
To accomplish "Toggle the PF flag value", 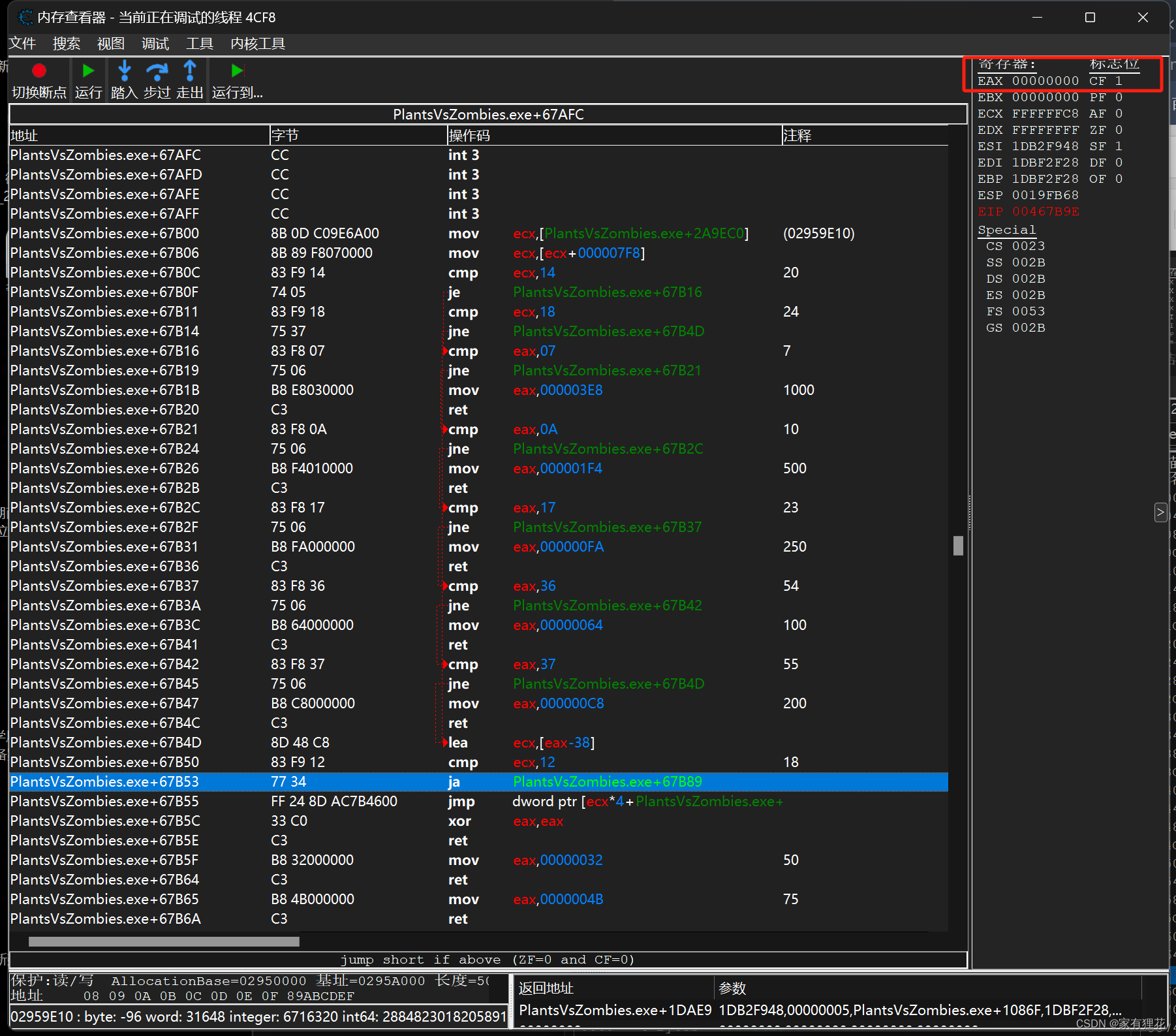I will click(x=1119, y=97).
